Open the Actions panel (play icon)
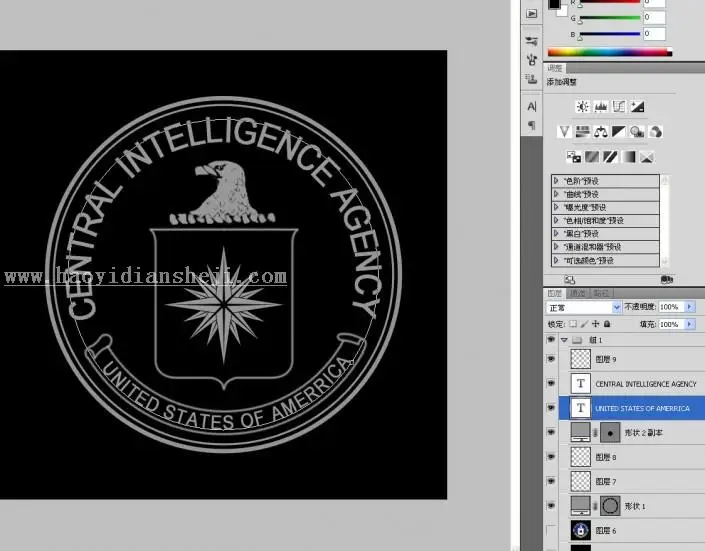 pos(531,13)
